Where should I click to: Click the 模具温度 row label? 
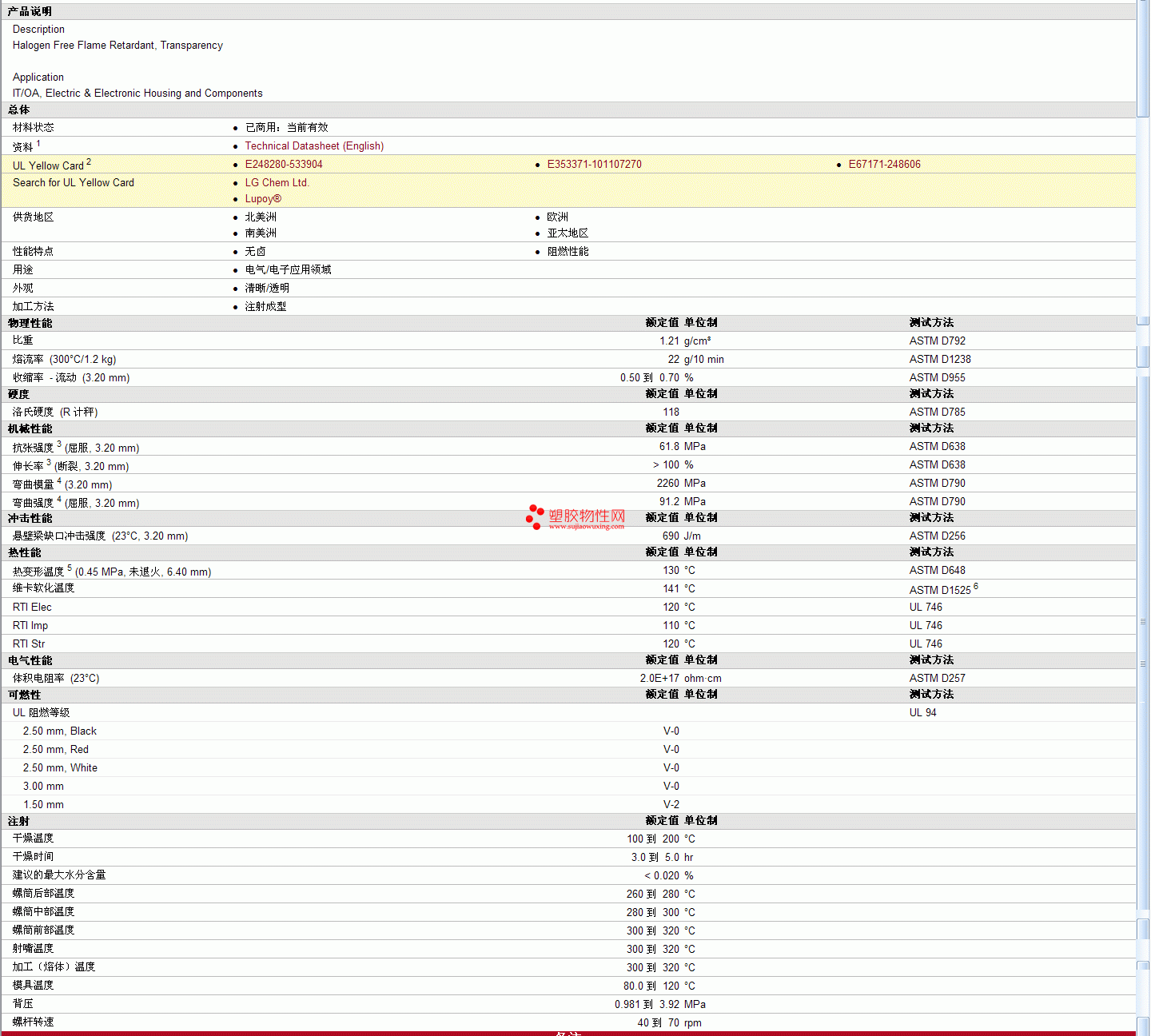point(34,986)
